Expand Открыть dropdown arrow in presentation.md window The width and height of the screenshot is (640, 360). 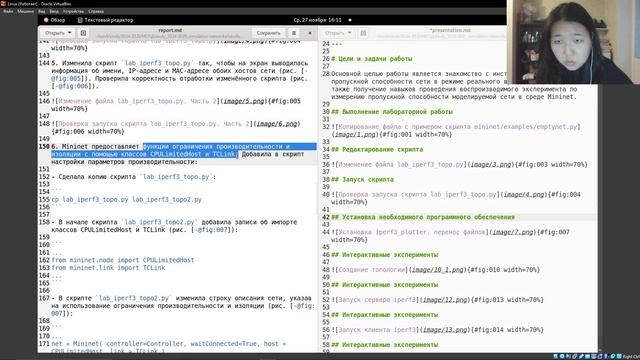pos(349,33)
